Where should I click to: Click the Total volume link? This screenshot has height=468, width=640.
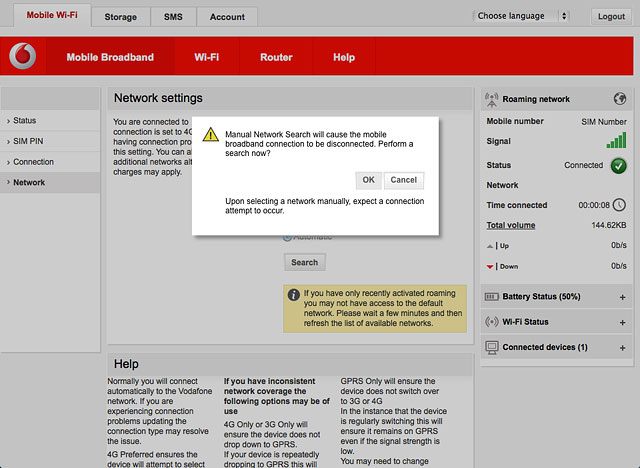(511, 225)
